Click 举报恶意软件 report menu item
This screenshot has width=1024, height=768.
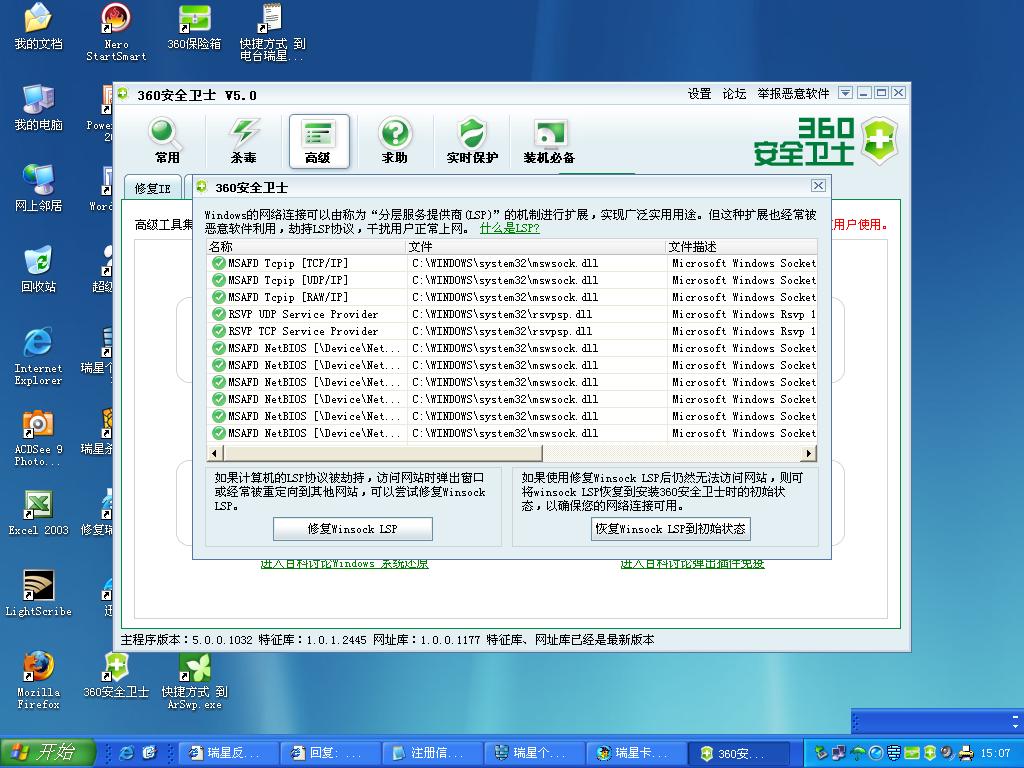(x=793, y=94)
